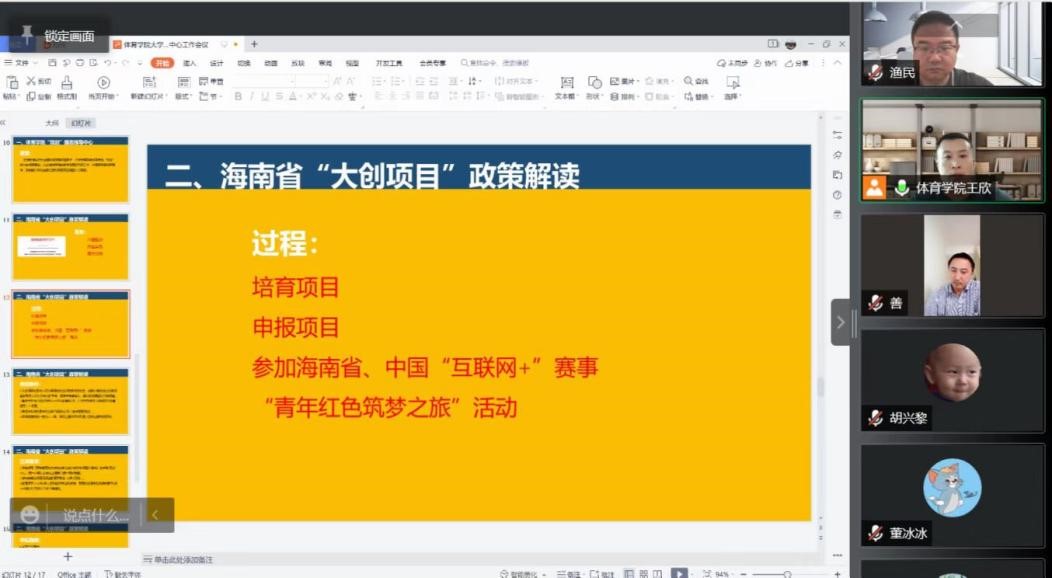The image size is (1052, 578).
Task: Toggle italic formatting button
Action: pyautogui.click(x=252, y=97)
